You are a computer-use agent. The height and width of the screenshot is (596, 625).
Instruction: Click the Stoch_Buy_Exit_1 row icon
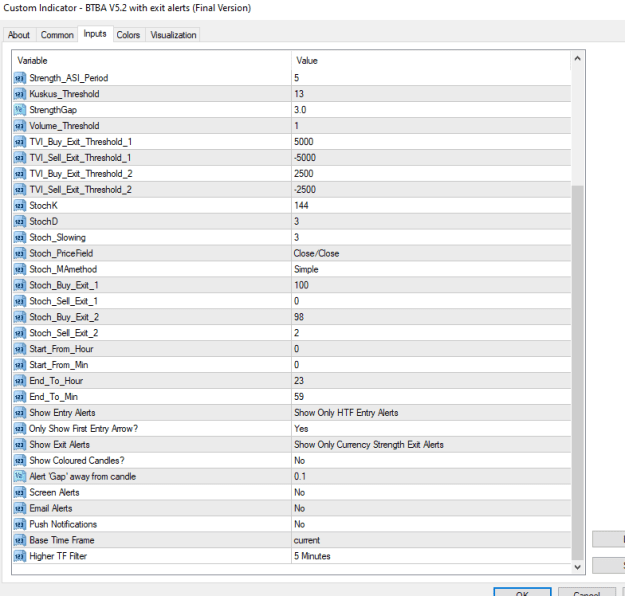pyautogui.click(x=20, y=285)
